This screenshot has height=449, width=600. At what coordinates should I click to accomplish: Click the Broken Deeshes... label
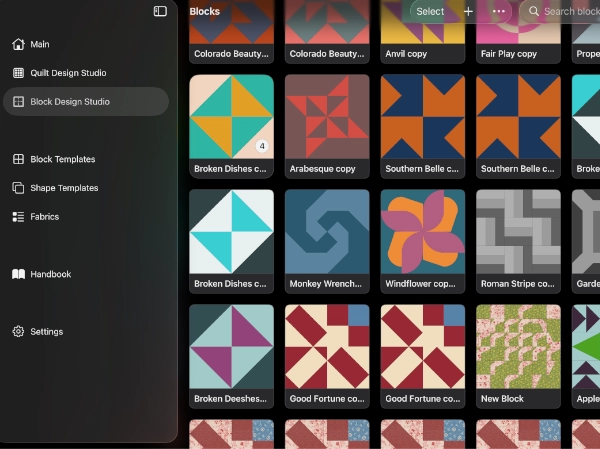pos(230,398)
